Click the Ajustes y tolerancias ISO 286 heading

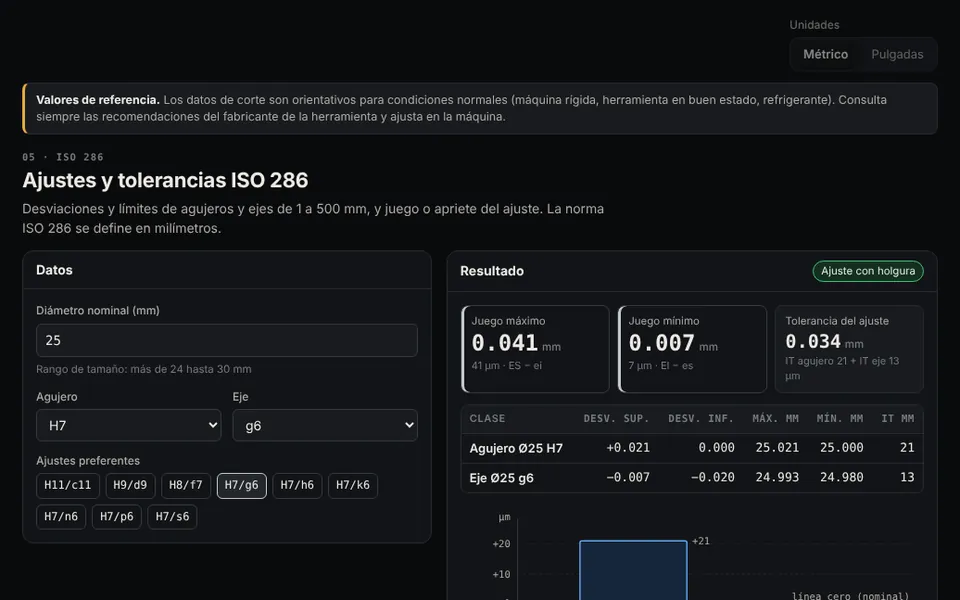pyautogui.click(x=165, y=180)
